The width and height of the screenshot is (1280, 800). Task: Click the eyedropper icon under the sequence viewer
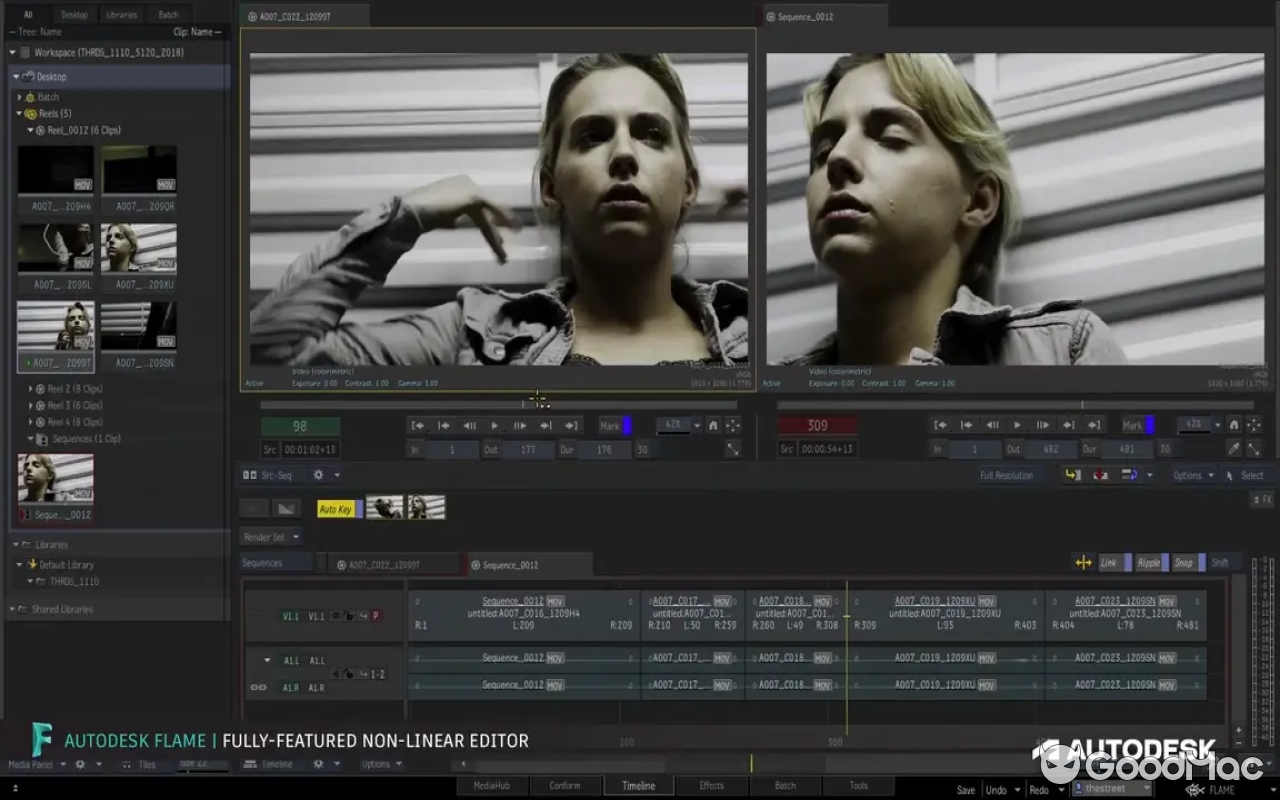click(x=1234, y=450)
